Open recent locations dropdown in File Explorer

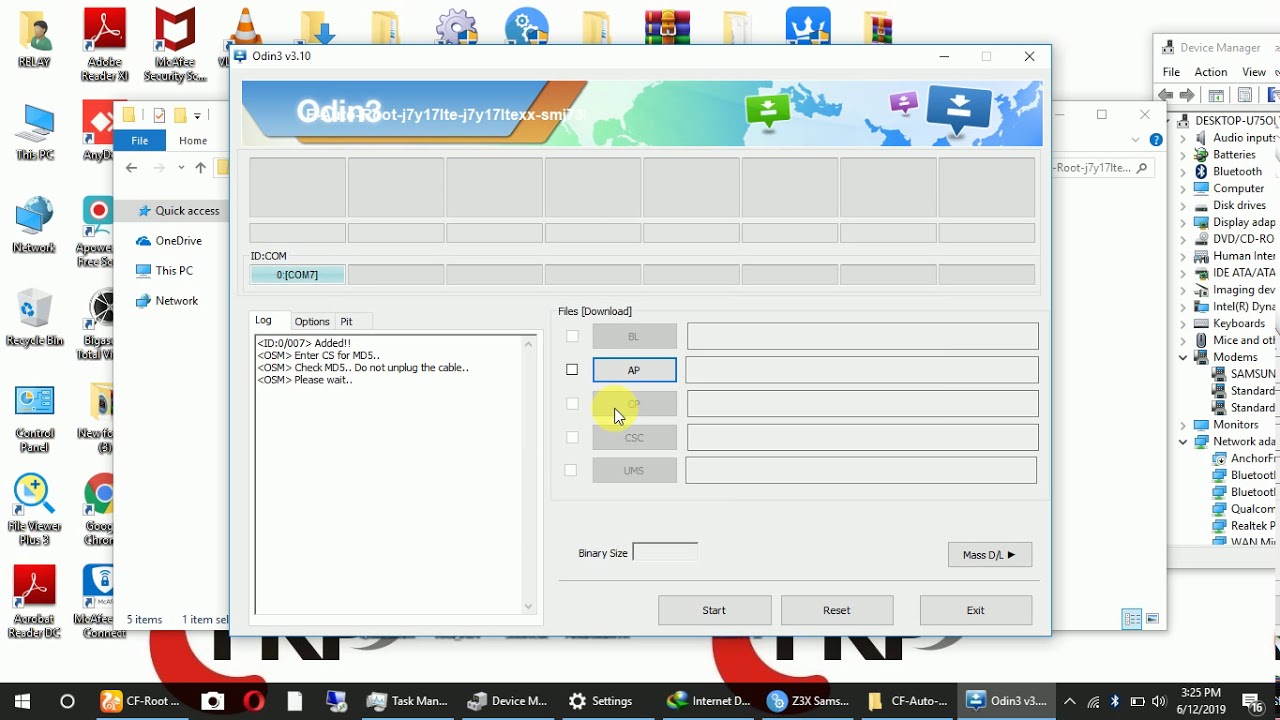coord(181,168)
